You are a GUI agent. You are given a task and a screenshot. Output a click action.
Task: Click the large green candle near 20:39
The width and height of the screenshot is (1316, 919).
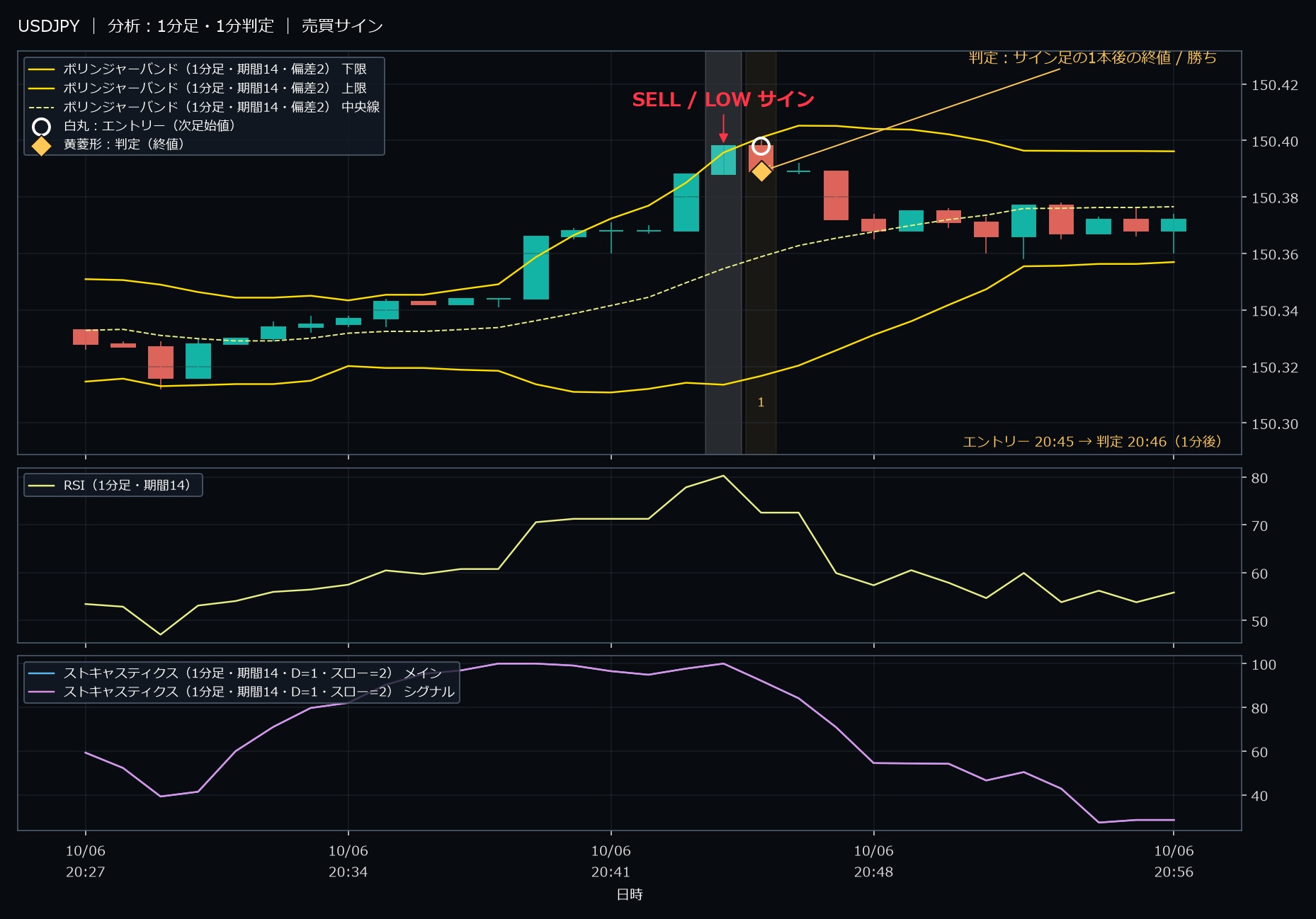click(x=536, y=268)
